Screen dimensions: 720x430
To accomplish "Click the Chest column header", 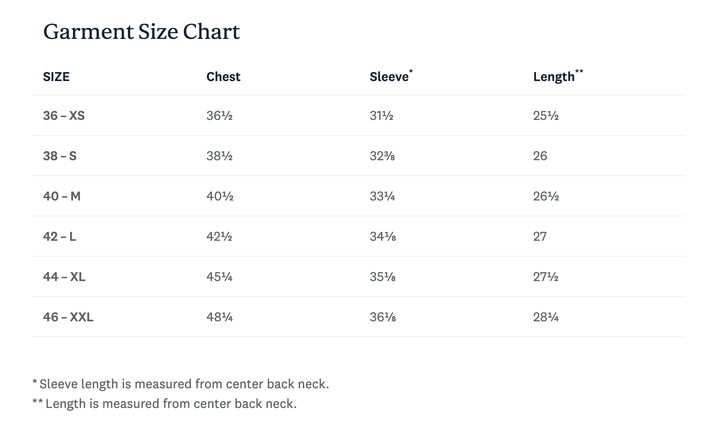I will click(x=223, y=76).
